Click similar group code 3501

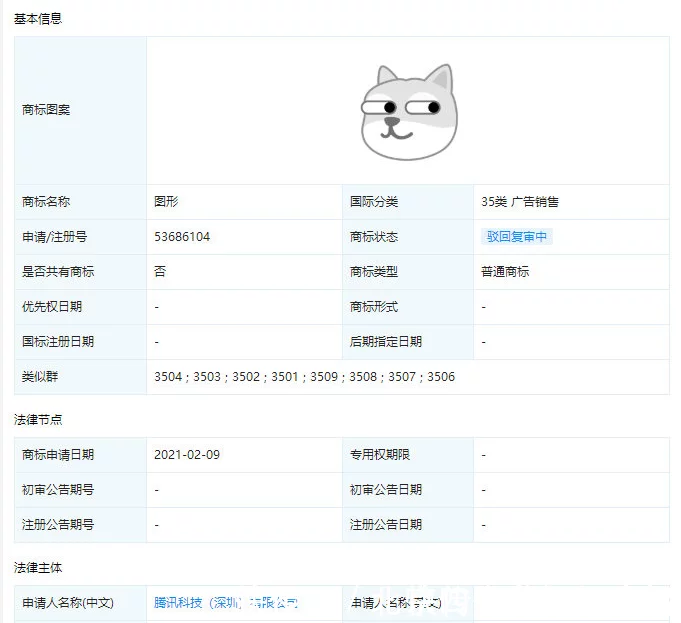285,377
